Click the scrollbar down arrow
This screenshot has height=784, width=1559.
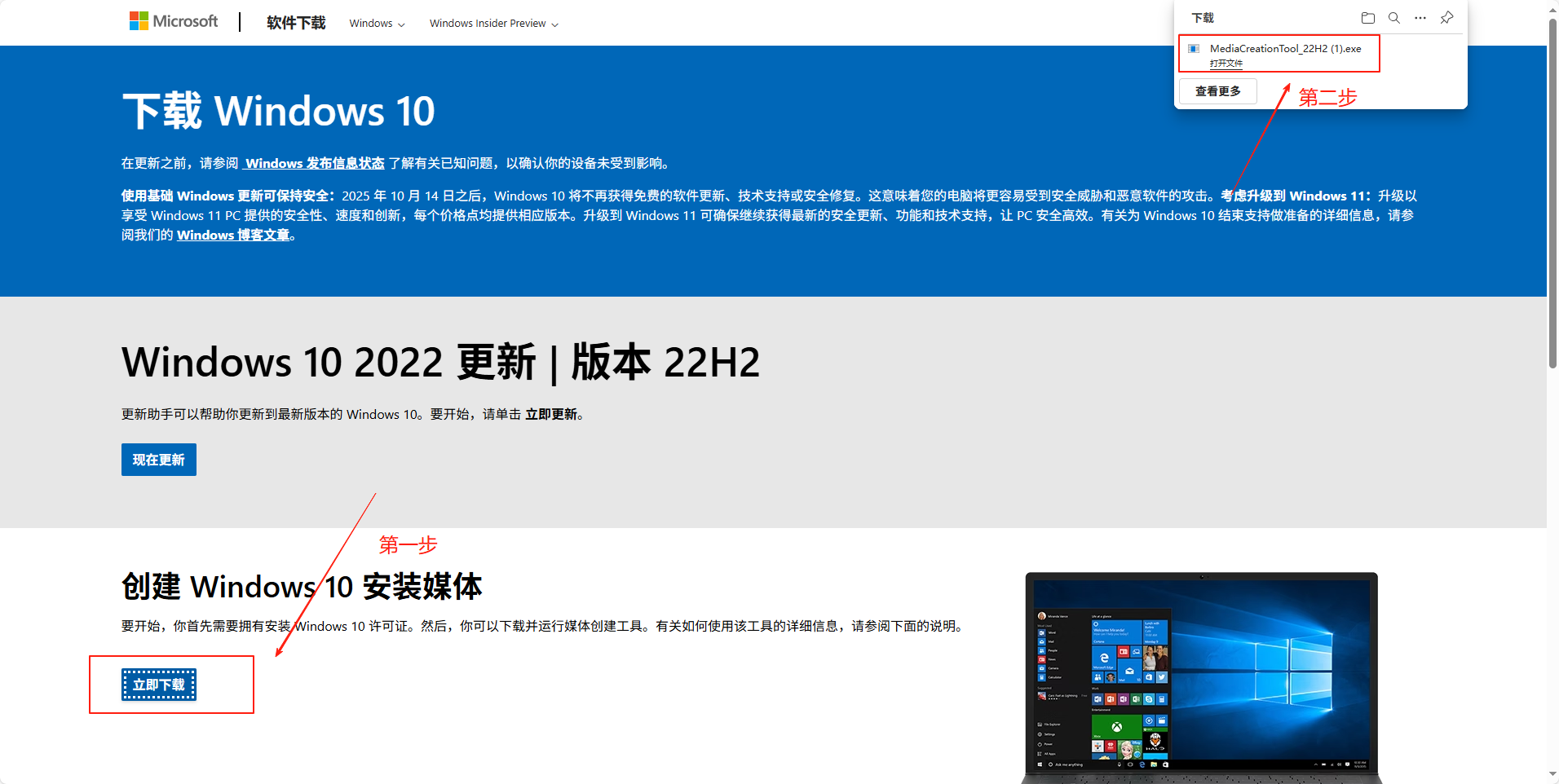(1551, 775)
